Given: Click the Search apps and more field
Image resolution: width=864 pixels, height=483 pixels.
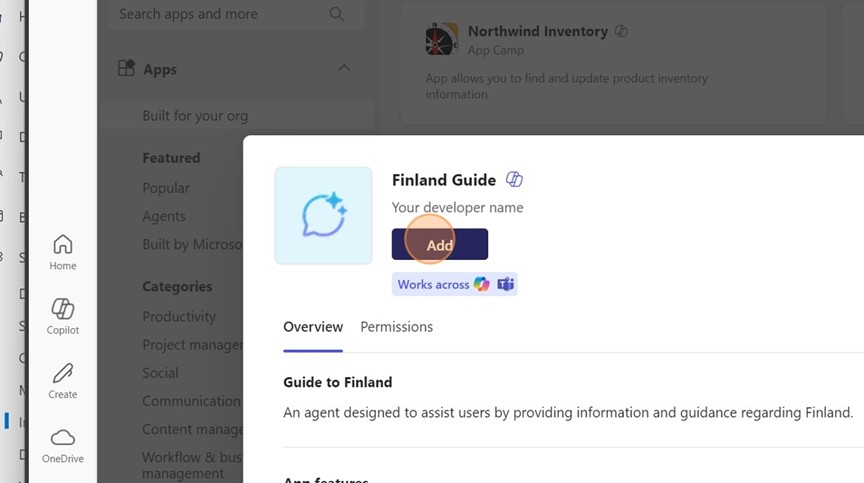Looking at the screenshot, I should 220,14.
